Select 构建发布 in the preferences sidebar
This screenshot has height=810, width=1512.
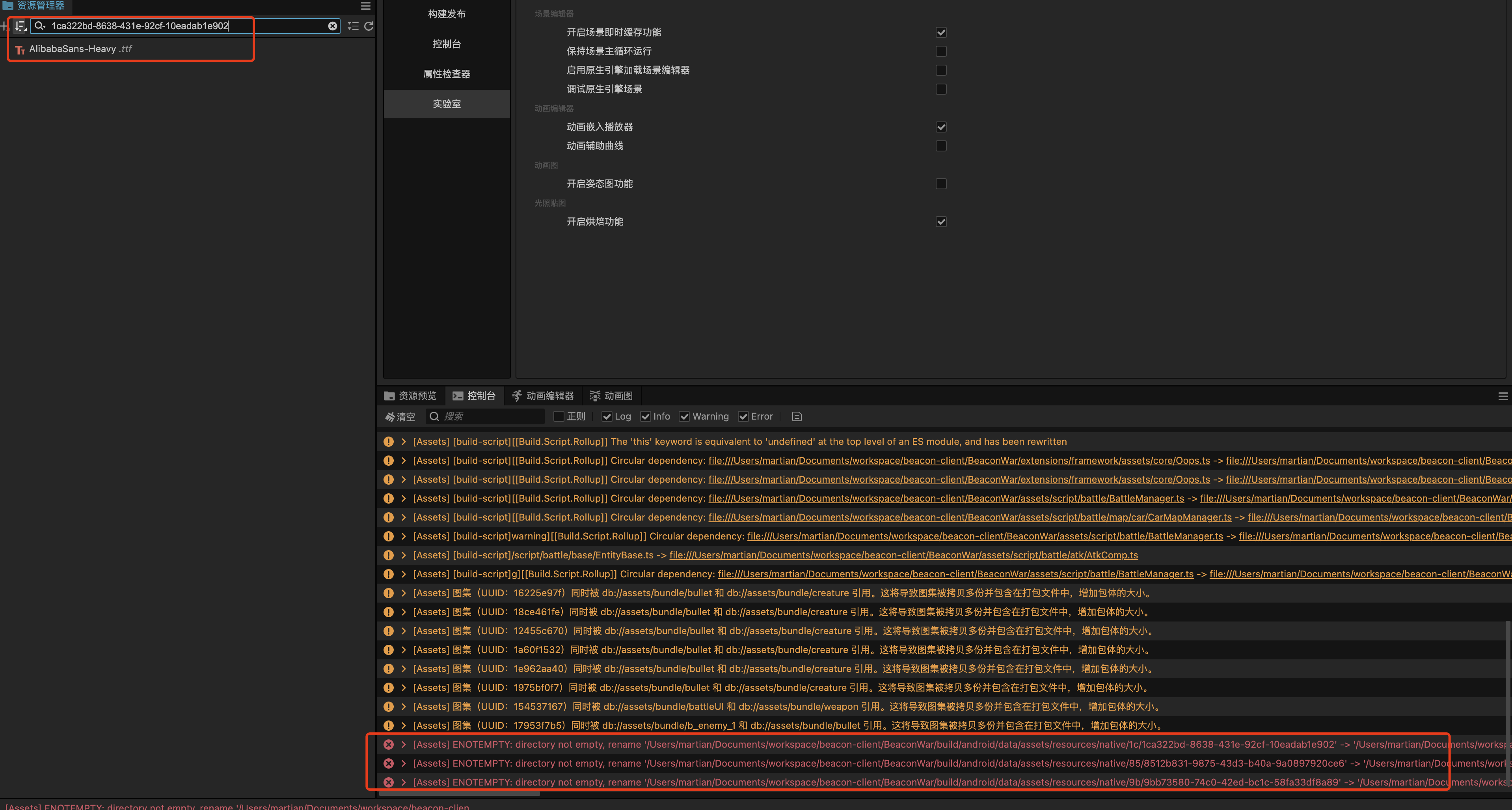(447, 14)
